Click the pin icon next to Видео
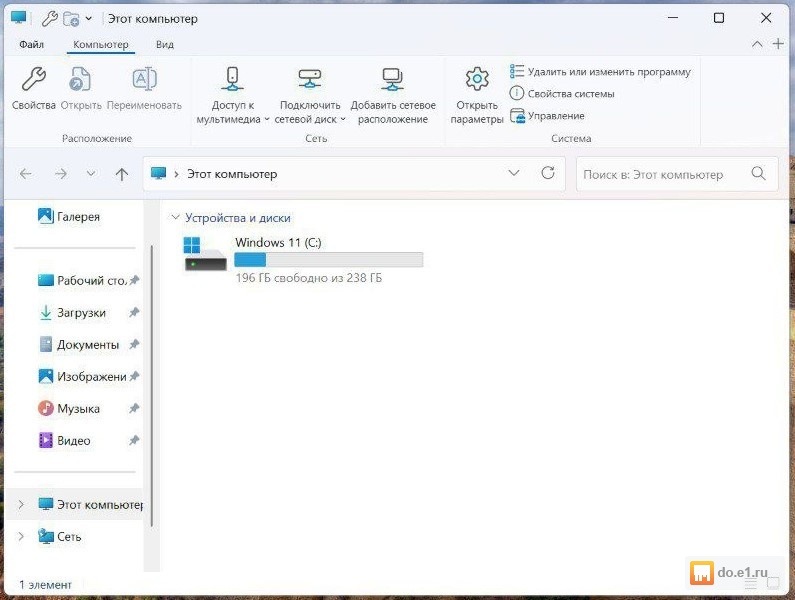The image size is (795, 600). (134, 440)
